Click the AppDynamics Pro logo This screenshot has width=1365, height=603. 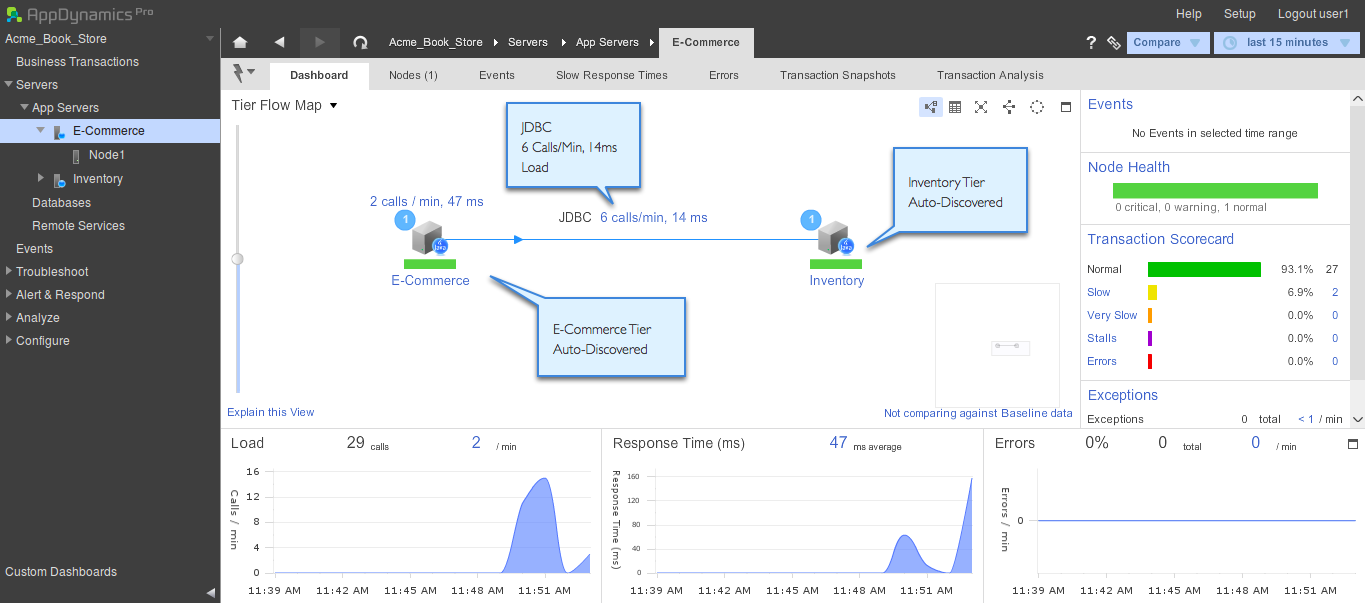click(80, 14)
